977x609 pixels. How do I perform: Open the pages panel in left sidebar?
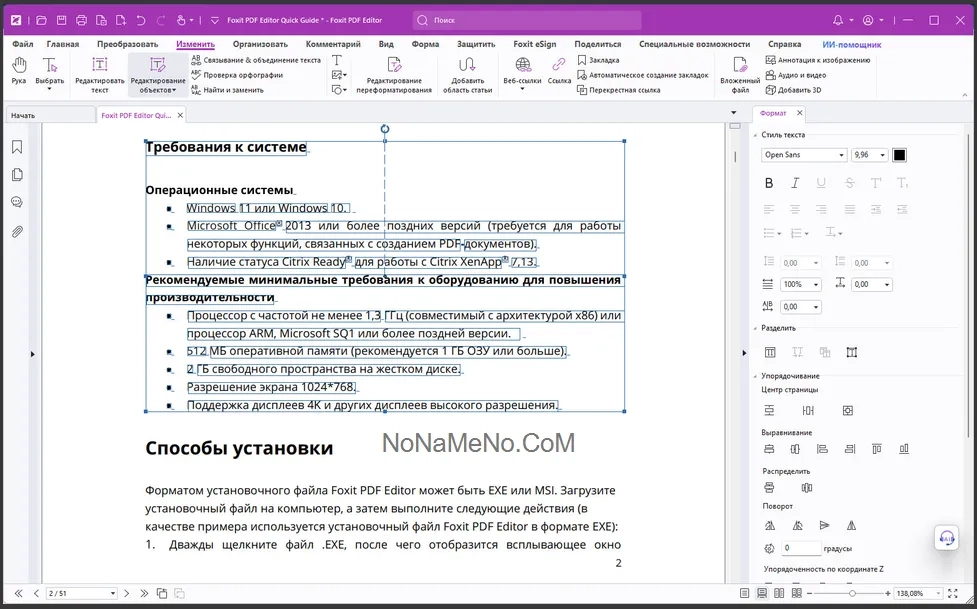pyautogui.click(x=17, y=175)
